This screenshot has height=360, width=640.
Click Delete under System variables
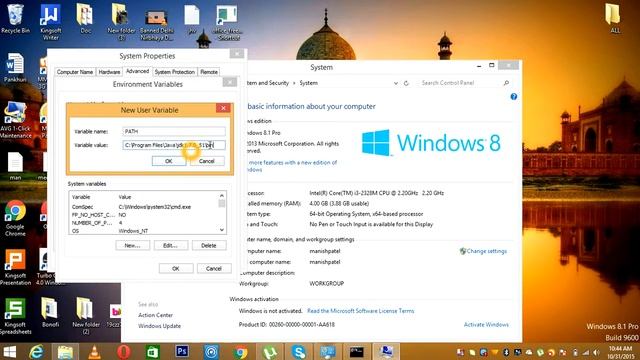(209, 245)
